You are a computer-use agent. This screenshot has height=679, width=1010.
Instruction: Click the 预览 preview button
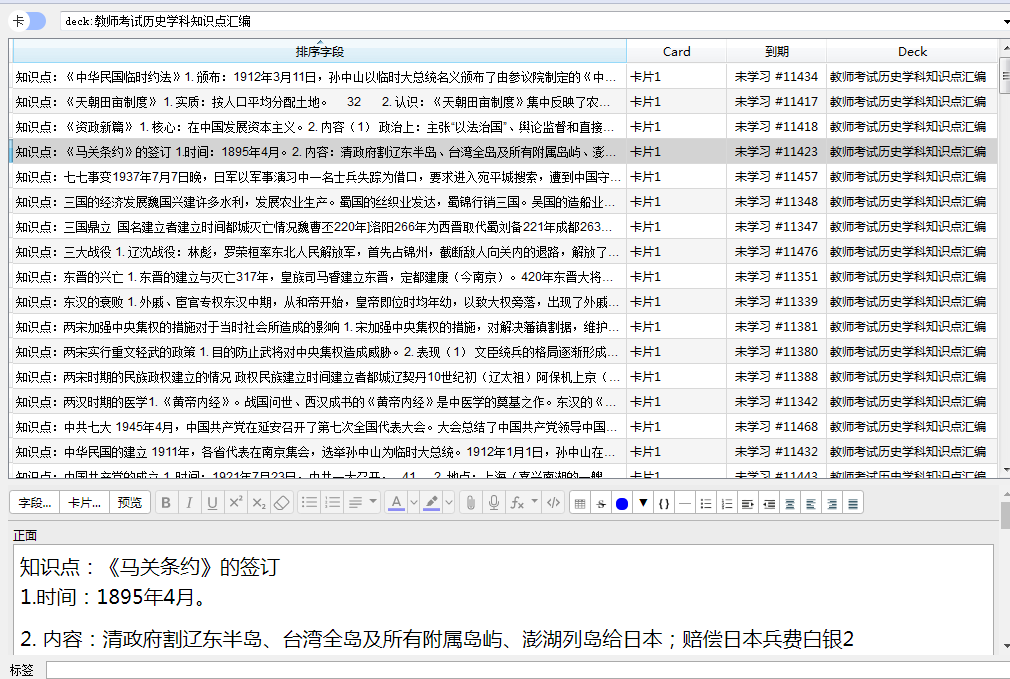pos(130,503)
